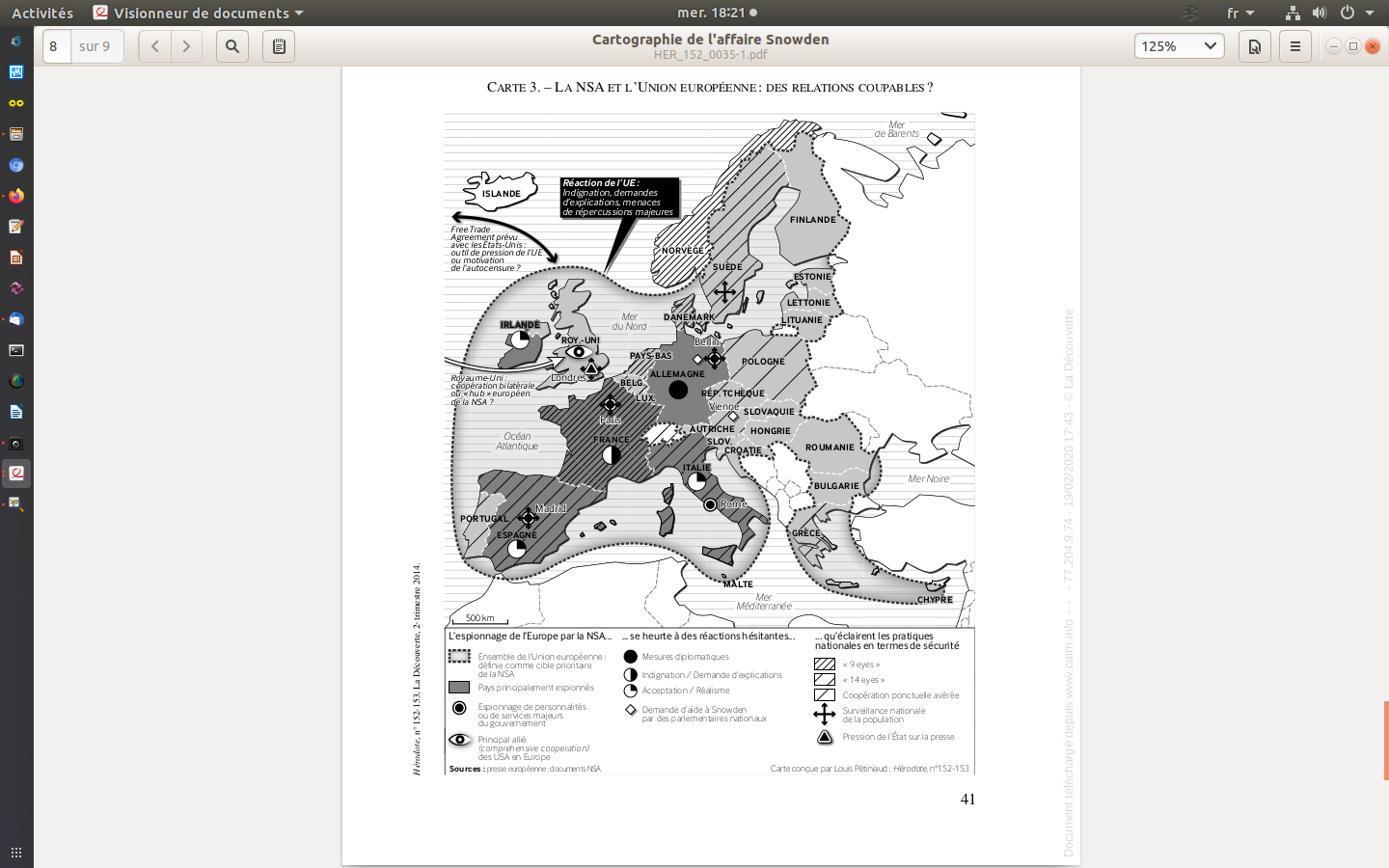Go to the next page
Viewport: 1389px width, 868px height.
pyautogui.click(x=186, y=46)
